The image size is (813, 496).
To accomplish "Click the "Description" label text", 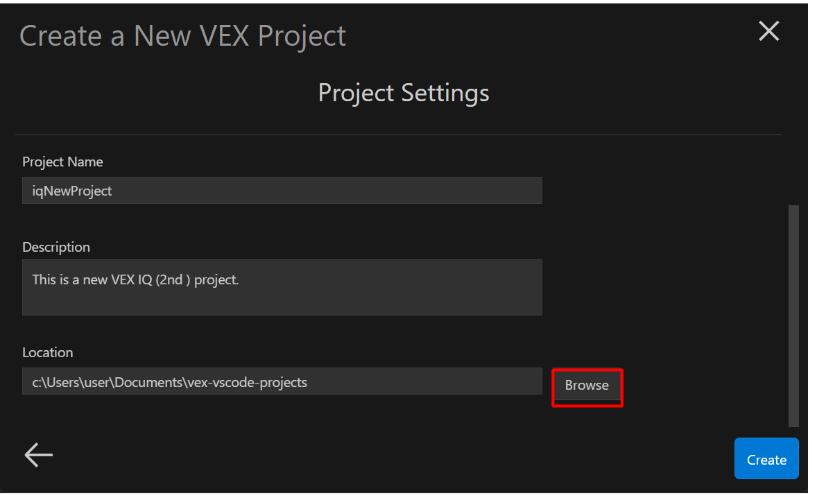I will point(56,247).
